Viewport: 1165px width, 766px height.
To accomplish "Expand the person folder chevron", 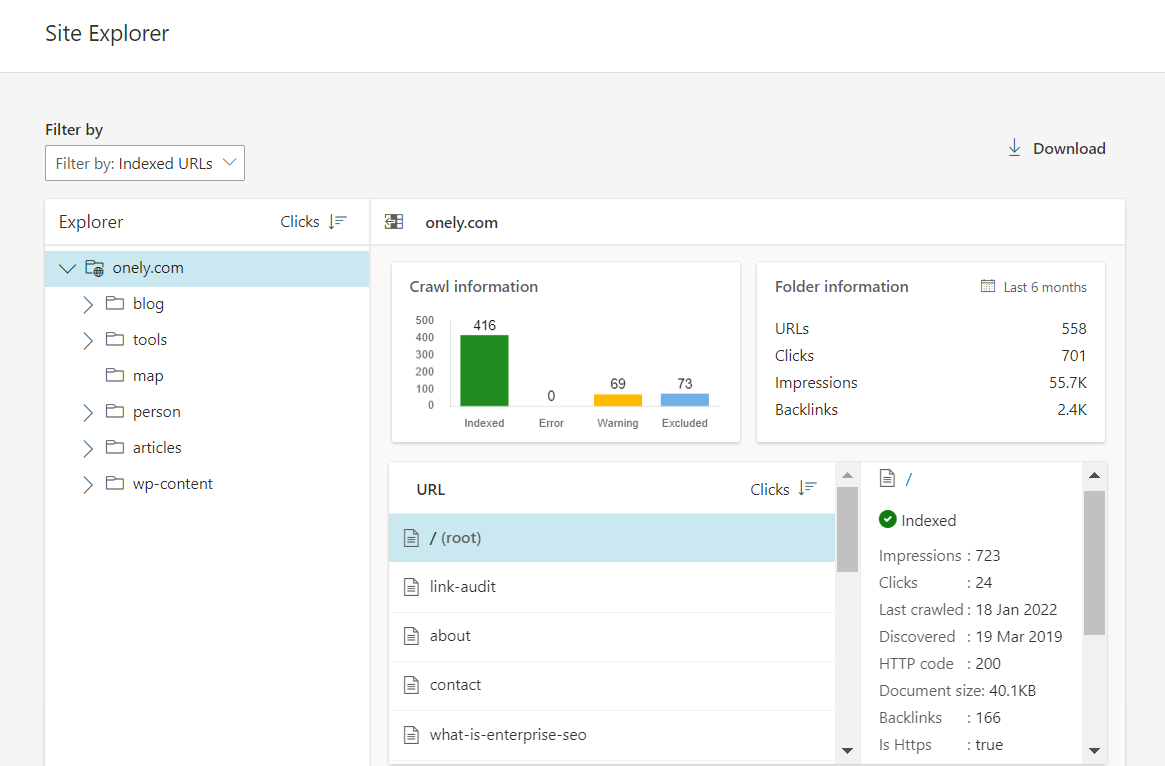I will tap(88, 411).
